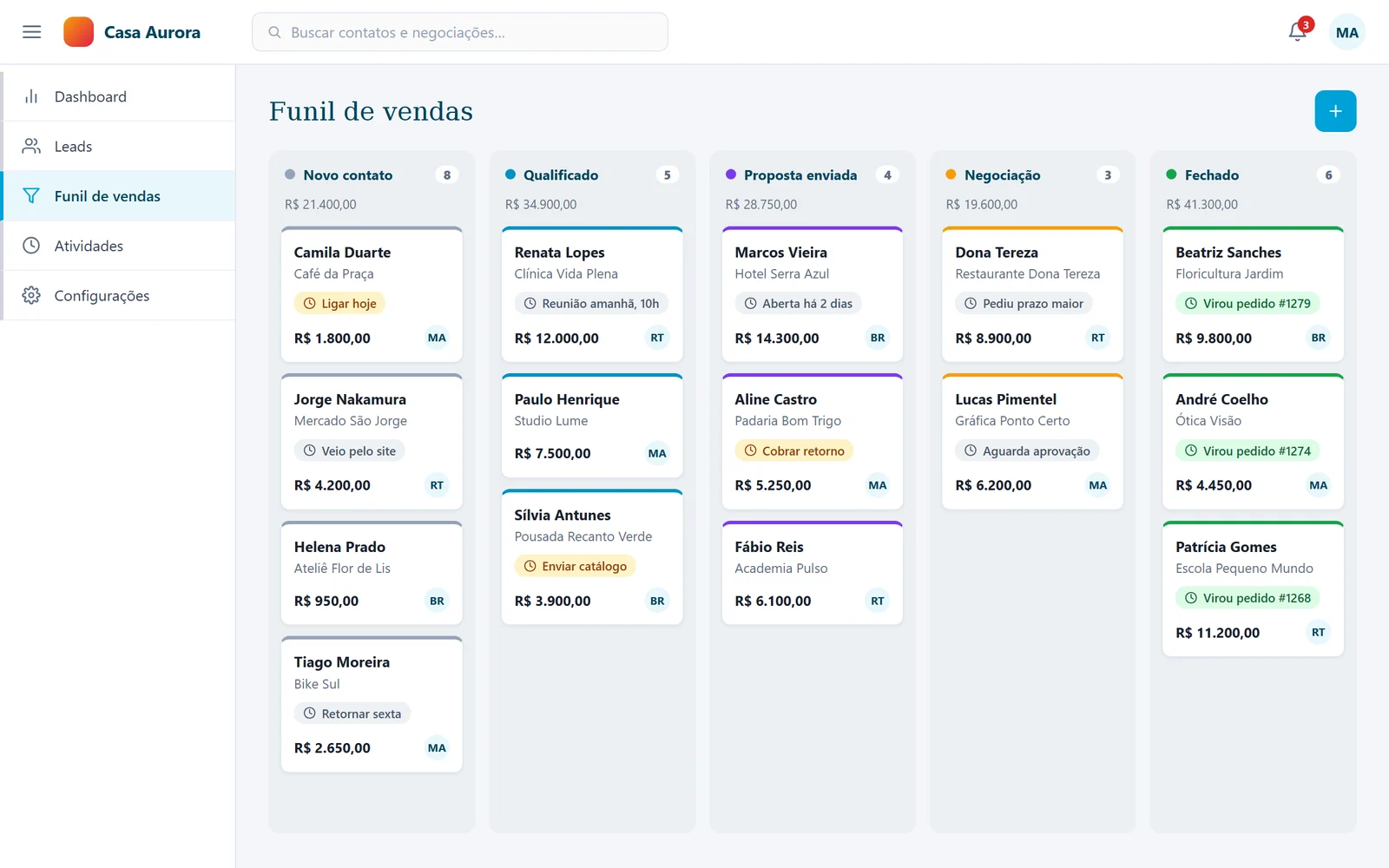The width and height of the screenshot is (1389, 868).
Task: Select Funil de vendas sidebar item
Action: click(118, 196)
